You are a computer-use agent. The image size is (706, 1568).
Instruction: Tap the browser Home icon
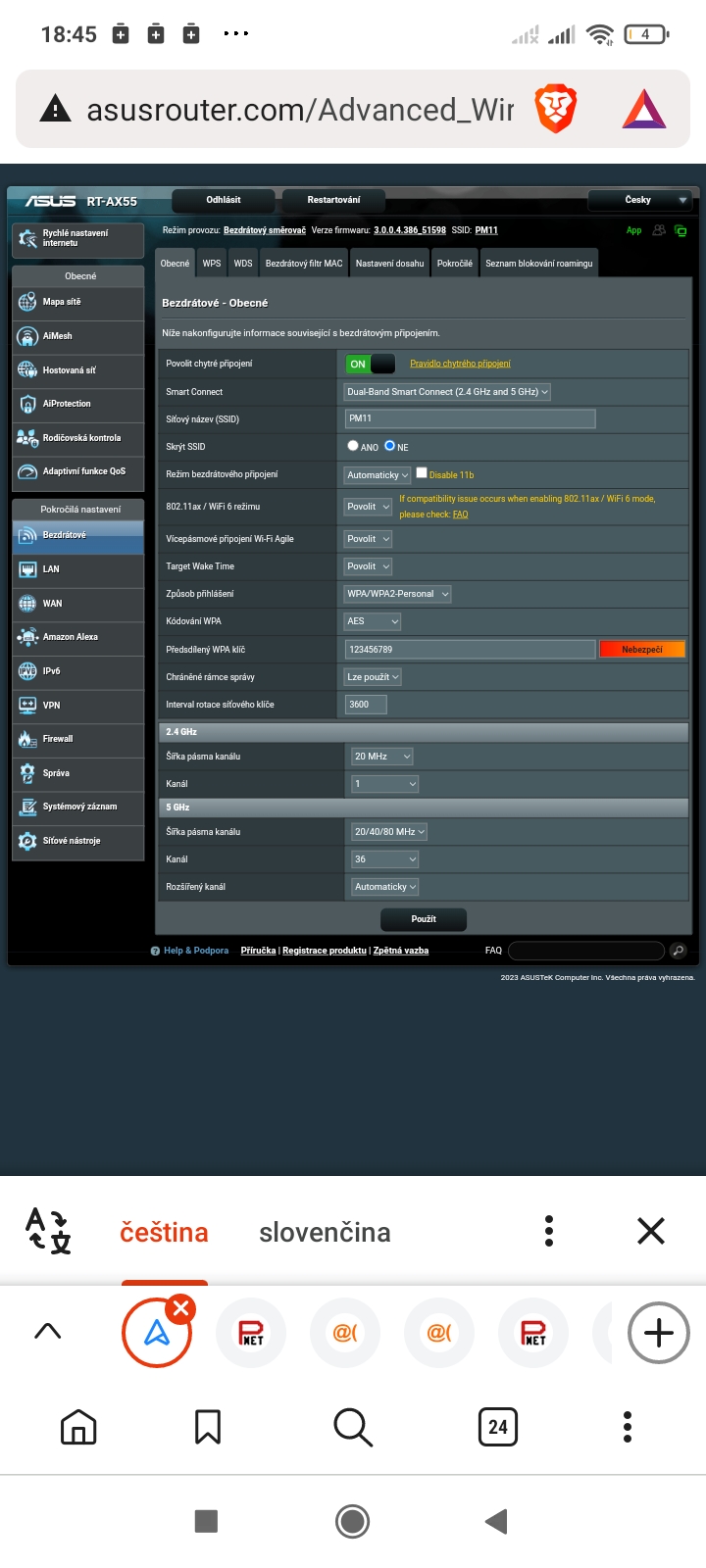click(78, 1427)
